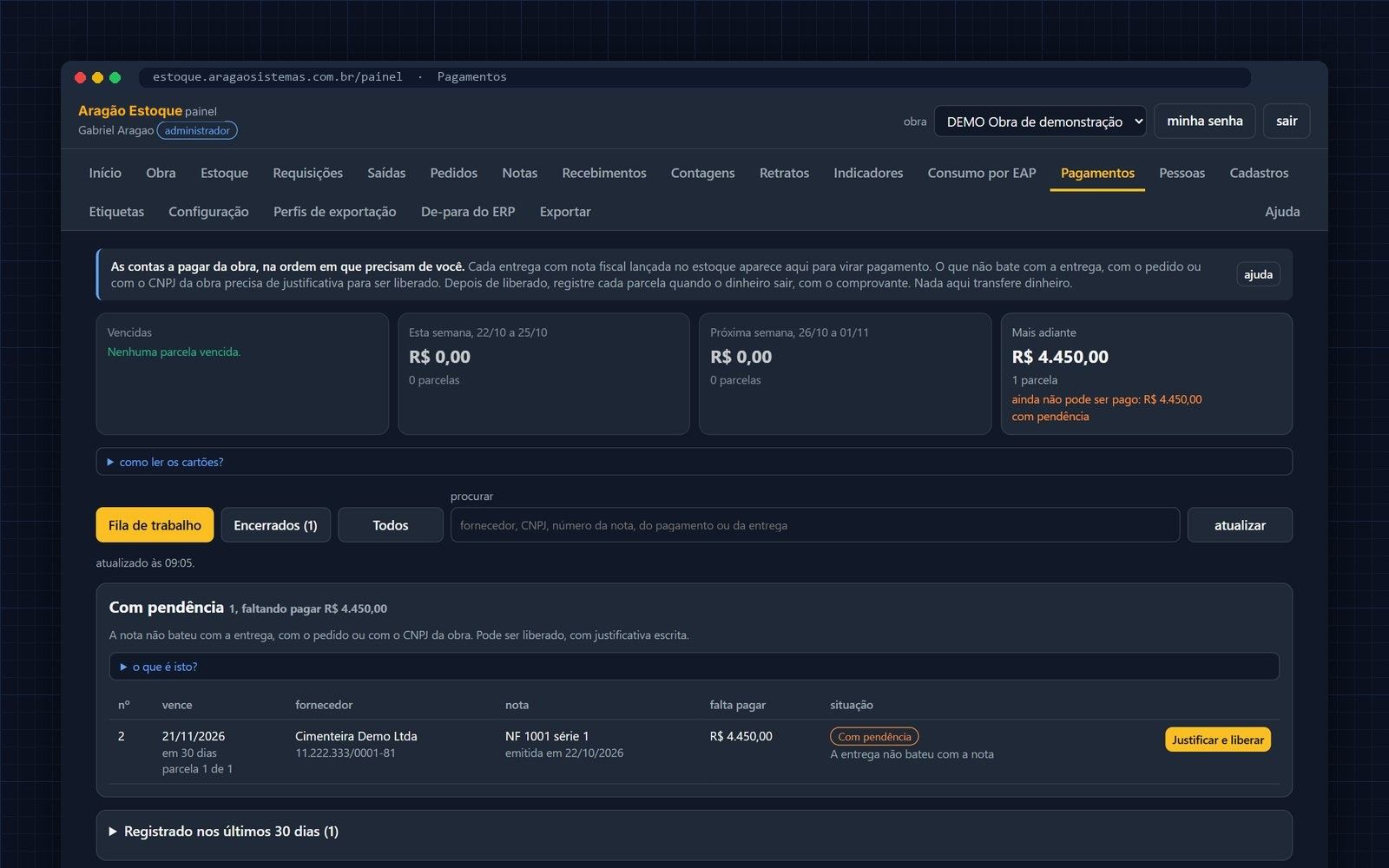
Task: Open the Exportar tab
Action: [565, 212]
